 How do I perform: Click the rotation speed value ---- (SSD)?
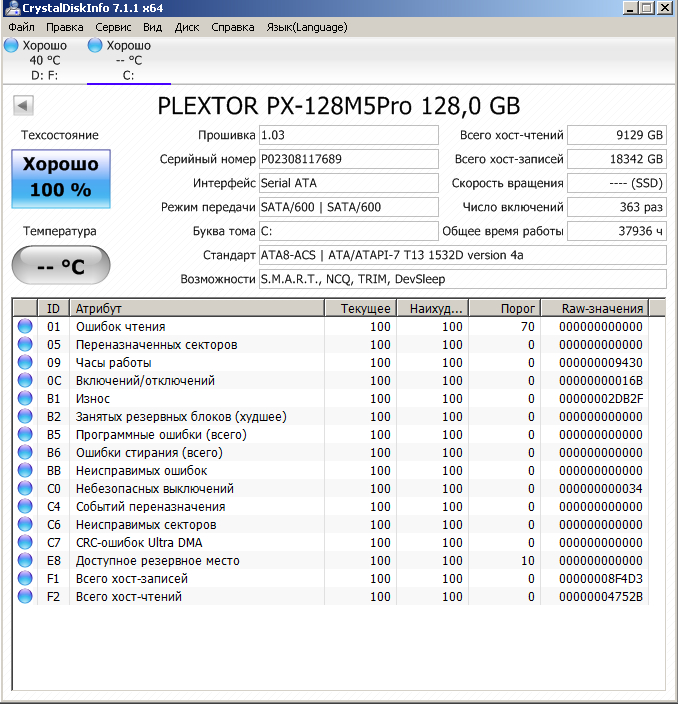(x=617, y=183)
